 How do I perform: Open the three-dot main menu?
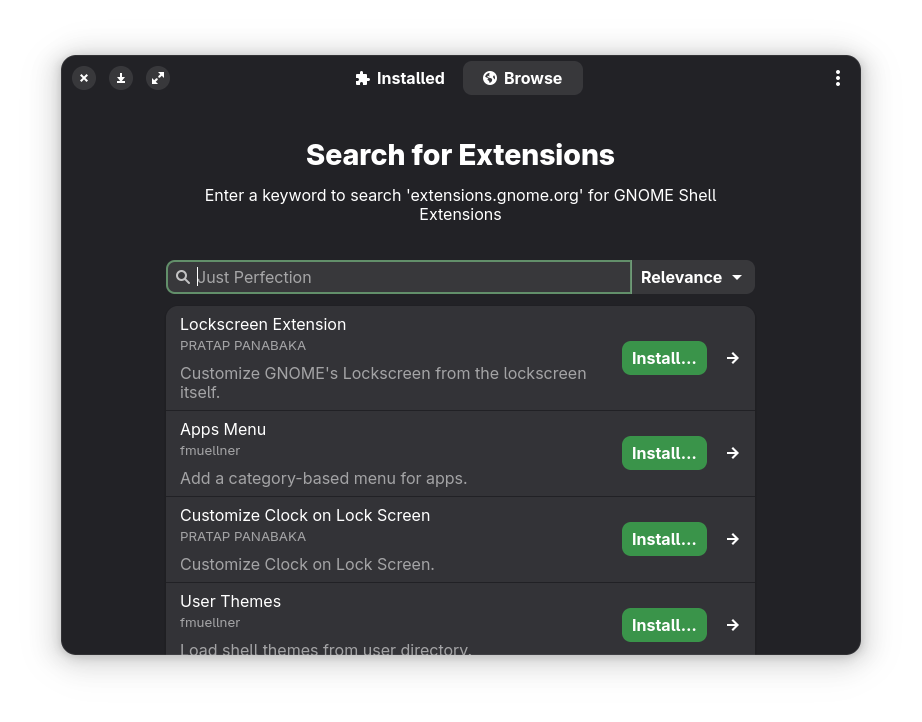(838, 78)
